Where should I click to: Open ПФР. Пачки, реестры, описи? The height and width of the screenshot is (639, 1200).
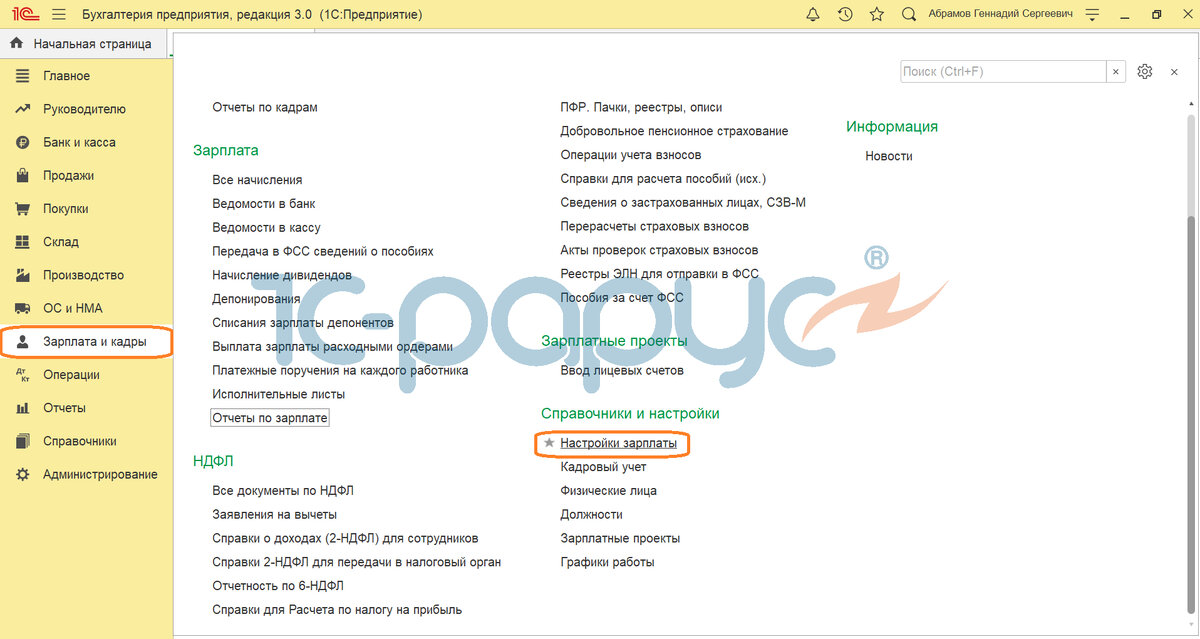click(x=641, y=107)
